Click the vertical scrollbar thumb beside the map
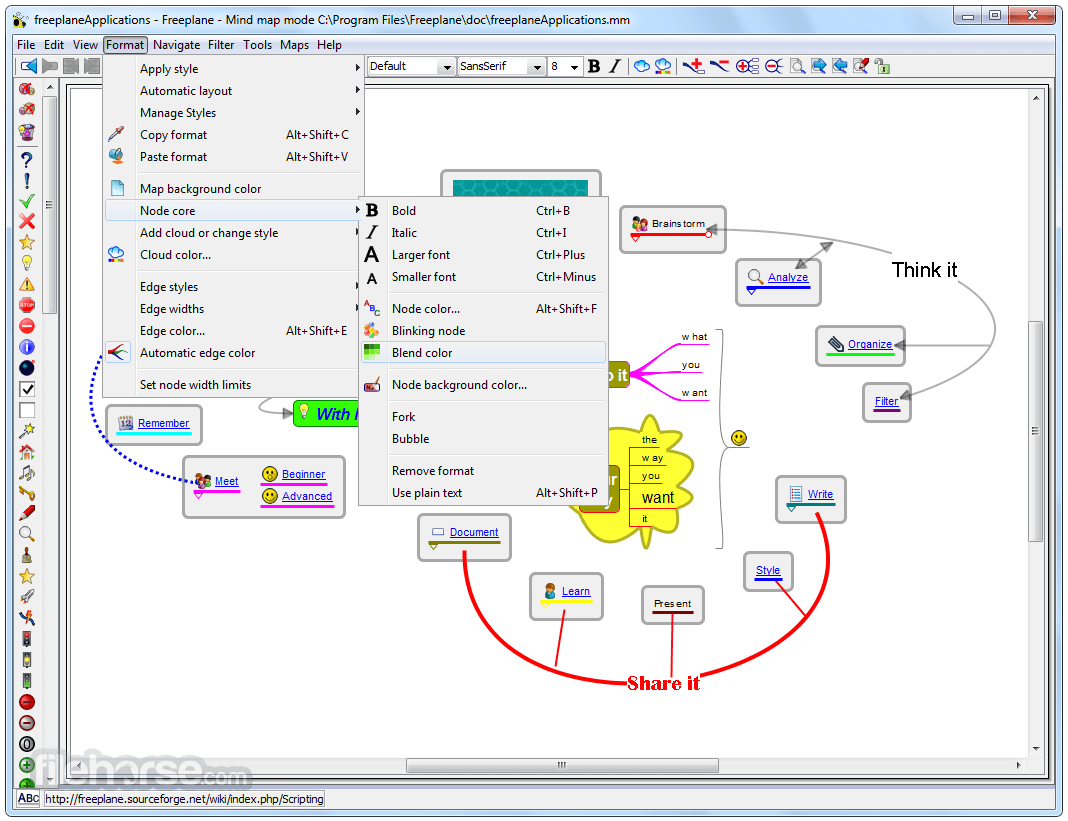This screenshot has width=1068, height=821. tap(1035, 431)
